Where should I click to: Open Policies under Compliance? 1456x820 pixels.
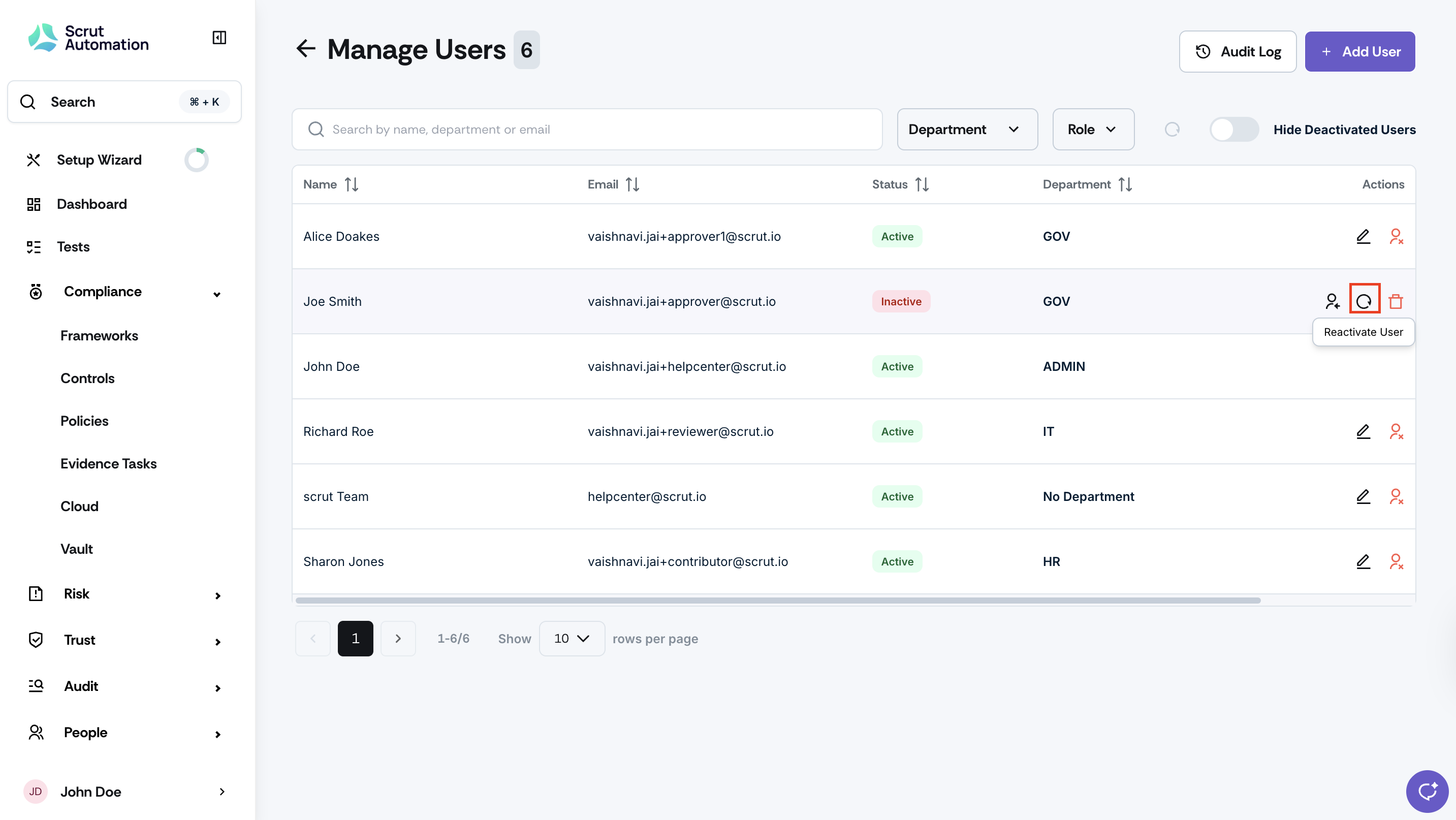(84, 421)
